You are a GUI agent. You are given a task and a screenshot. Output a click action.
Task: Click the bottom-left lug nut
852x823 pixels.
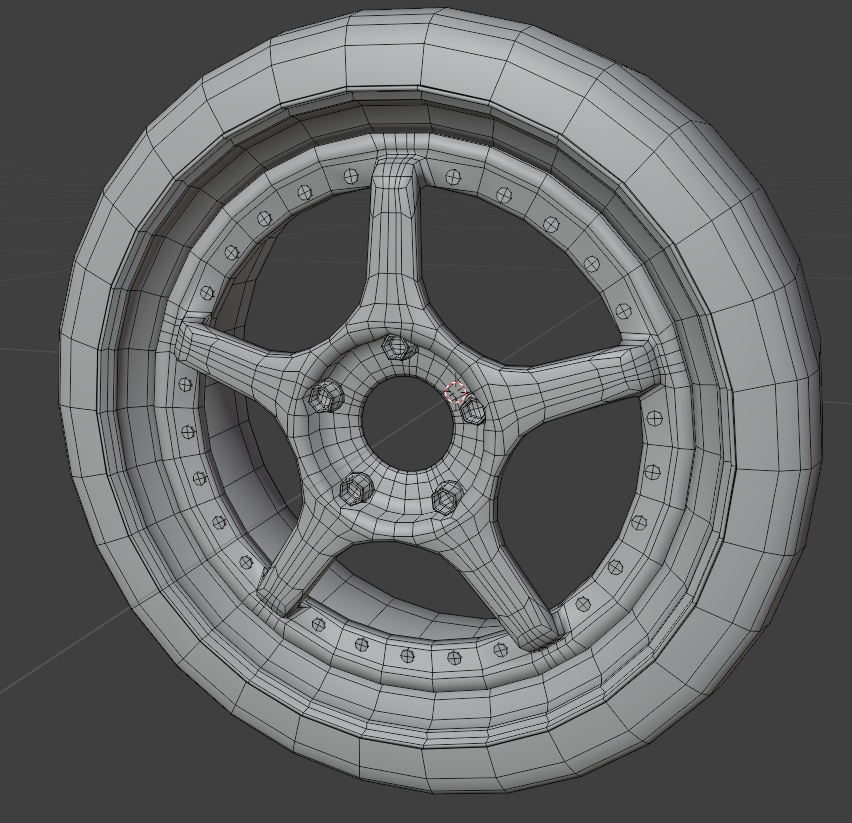(x=356, y=491)
